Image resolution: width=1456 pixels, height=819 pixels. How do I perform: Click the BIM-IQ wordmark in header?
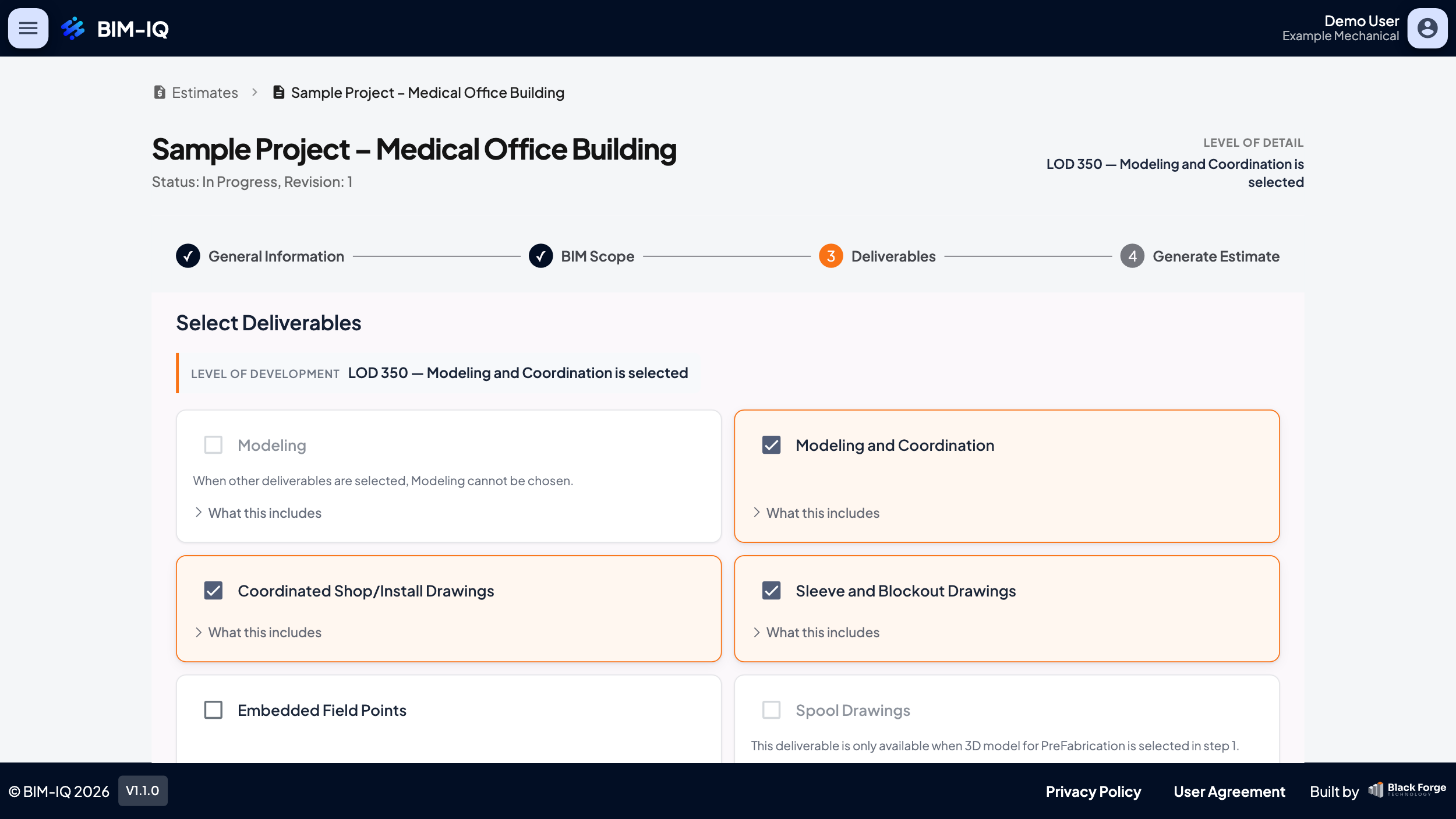(133, 29)
